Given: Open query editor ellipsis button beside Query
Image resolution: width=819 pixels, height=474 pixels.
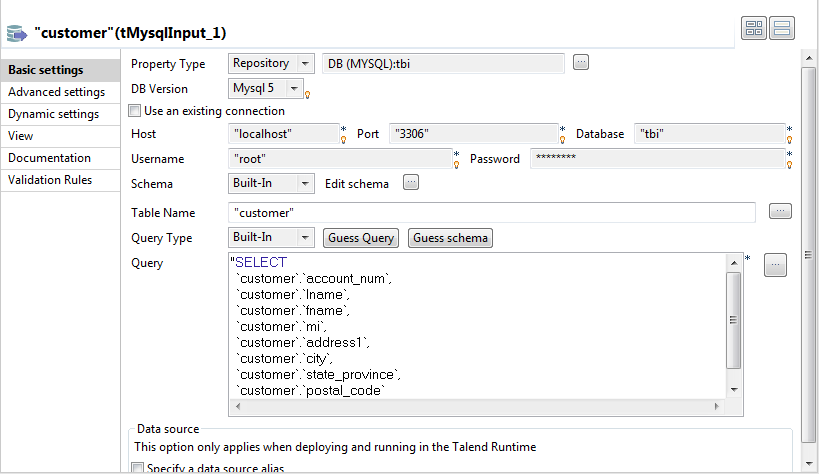Looking at the screenshot, I should pos(775,264).
